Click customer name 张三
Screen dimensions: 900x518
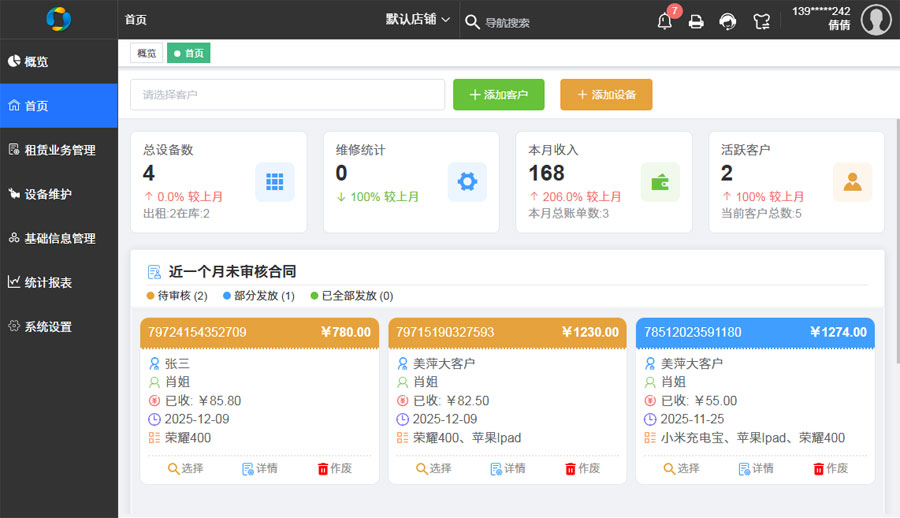(x=177, y=364)
